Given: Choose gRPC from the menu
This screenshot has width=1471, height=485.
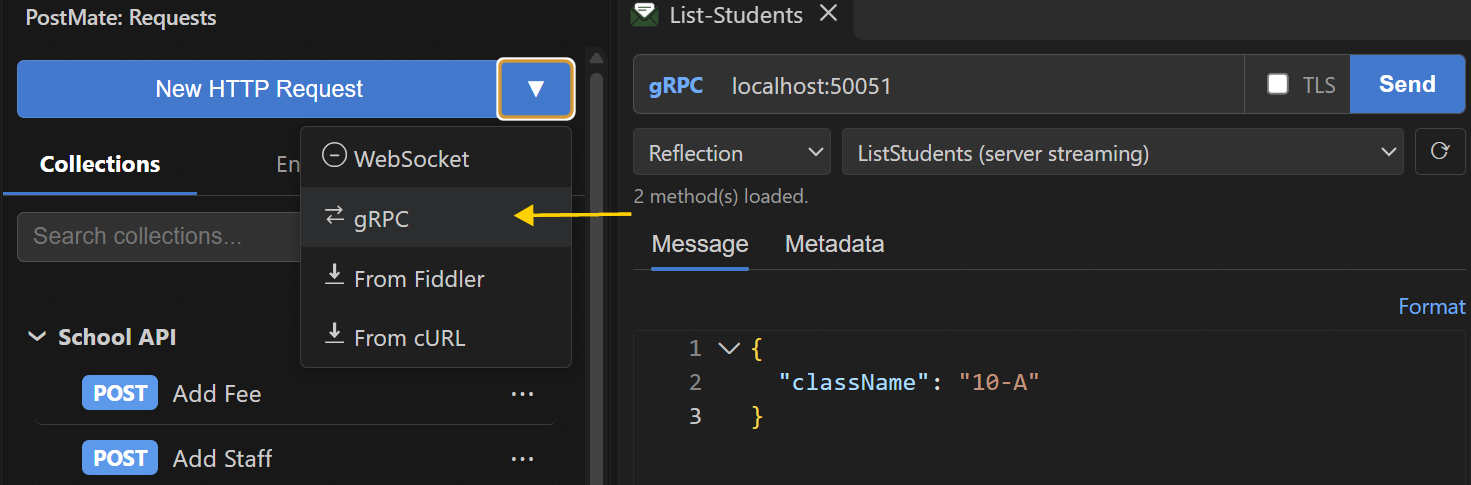Looking at the screenshot, I should coord(436,217).
